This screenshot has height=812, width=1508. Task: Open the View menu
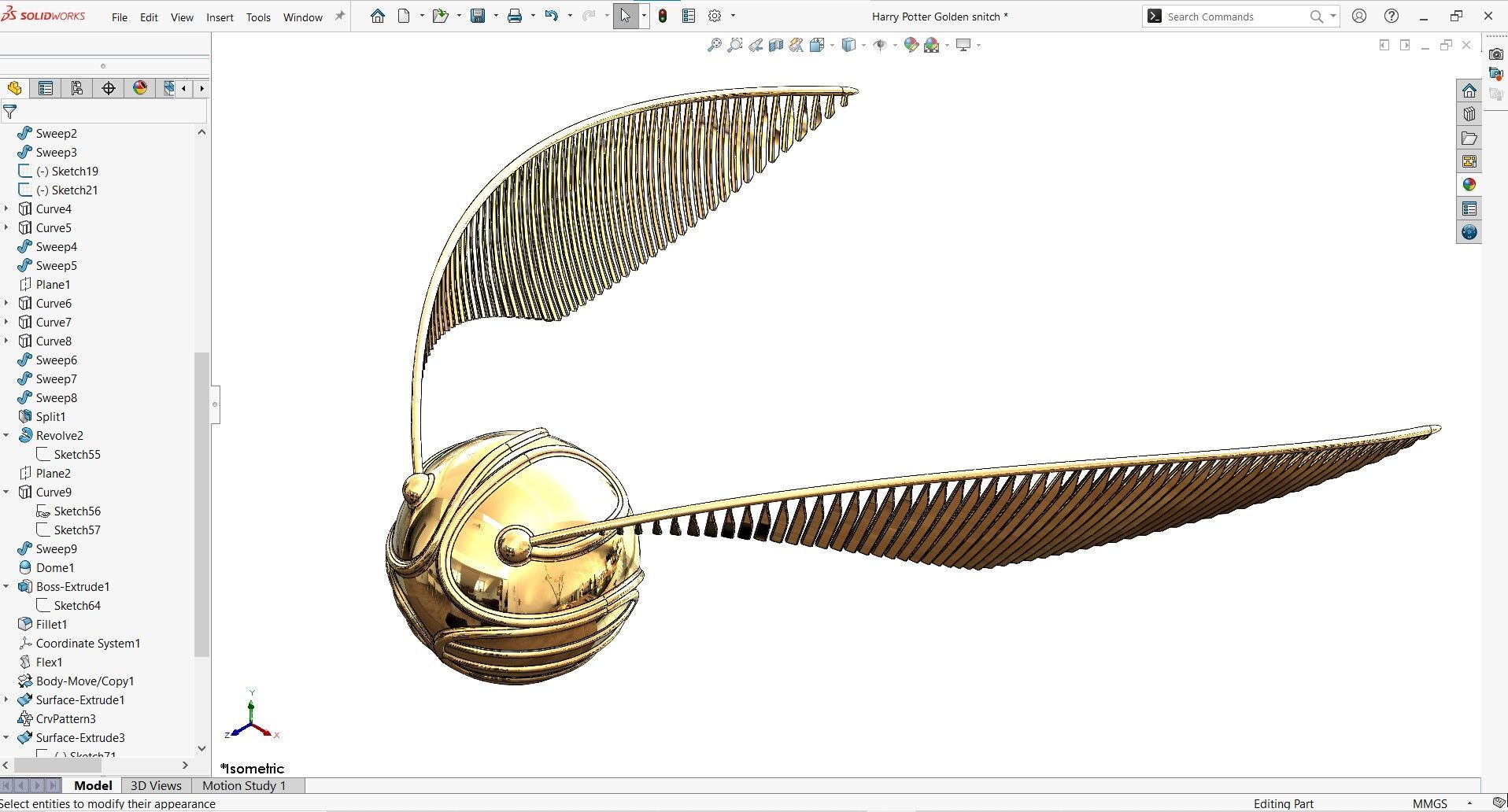click(x=182, y=17)
